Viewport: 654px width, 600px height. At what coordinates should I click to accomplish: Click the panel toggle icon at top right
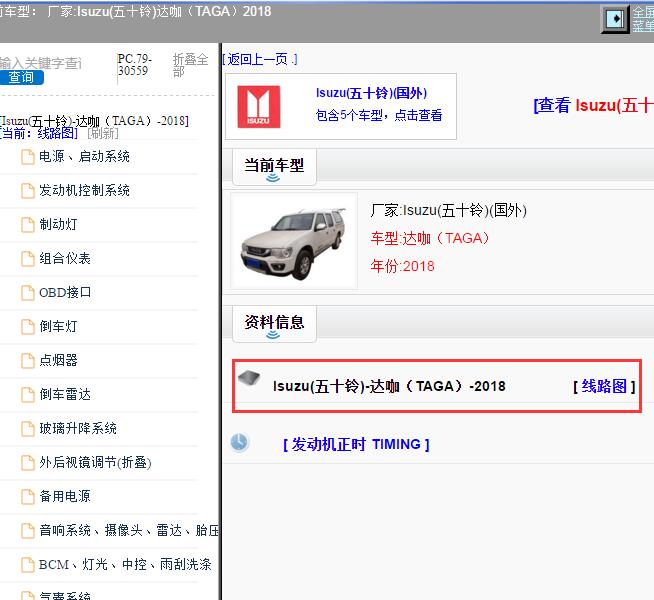click(x=615, y=19)
